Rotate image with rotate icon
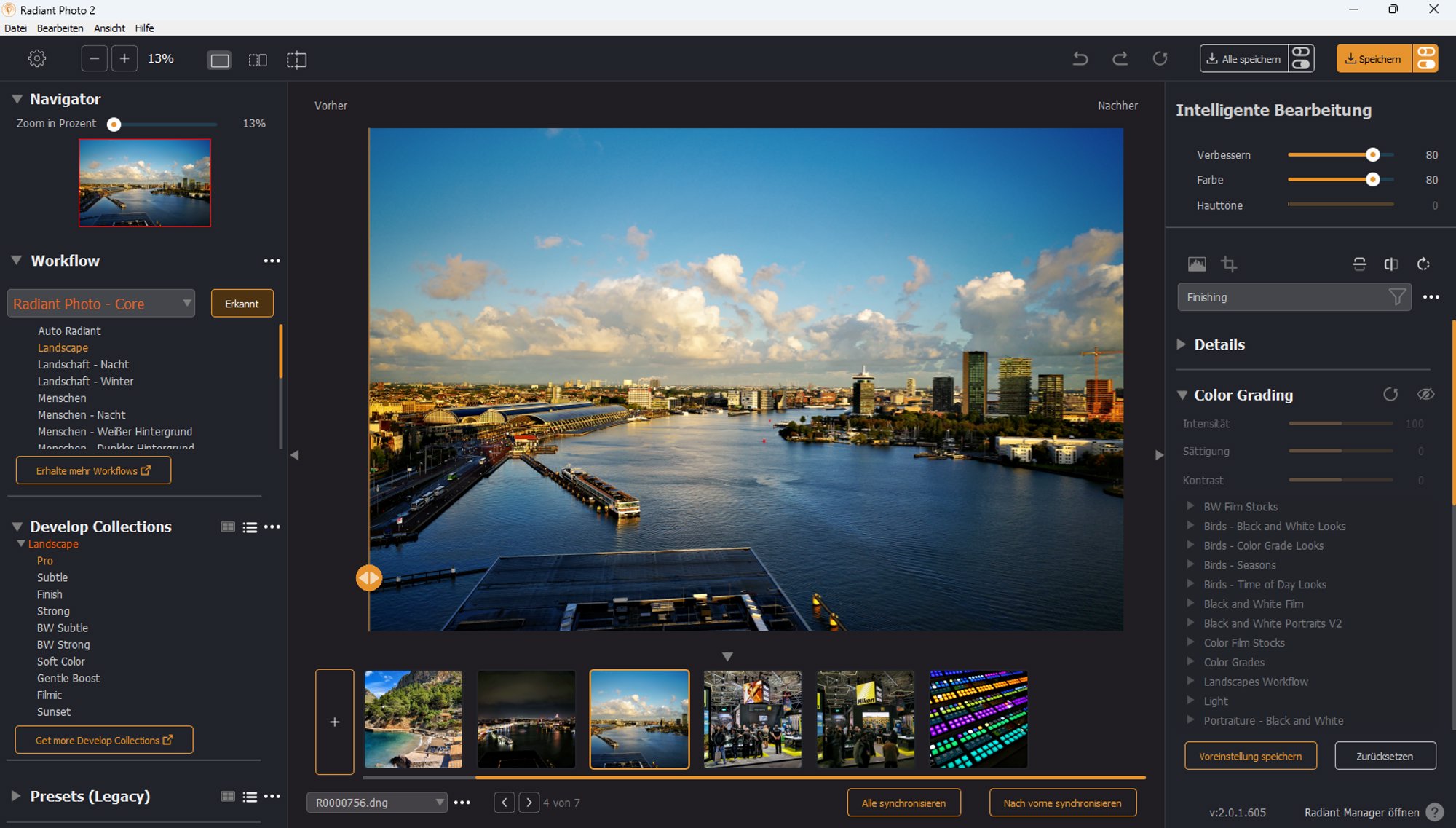Viewport: 1456px width, 828px height. [1424, 264]
